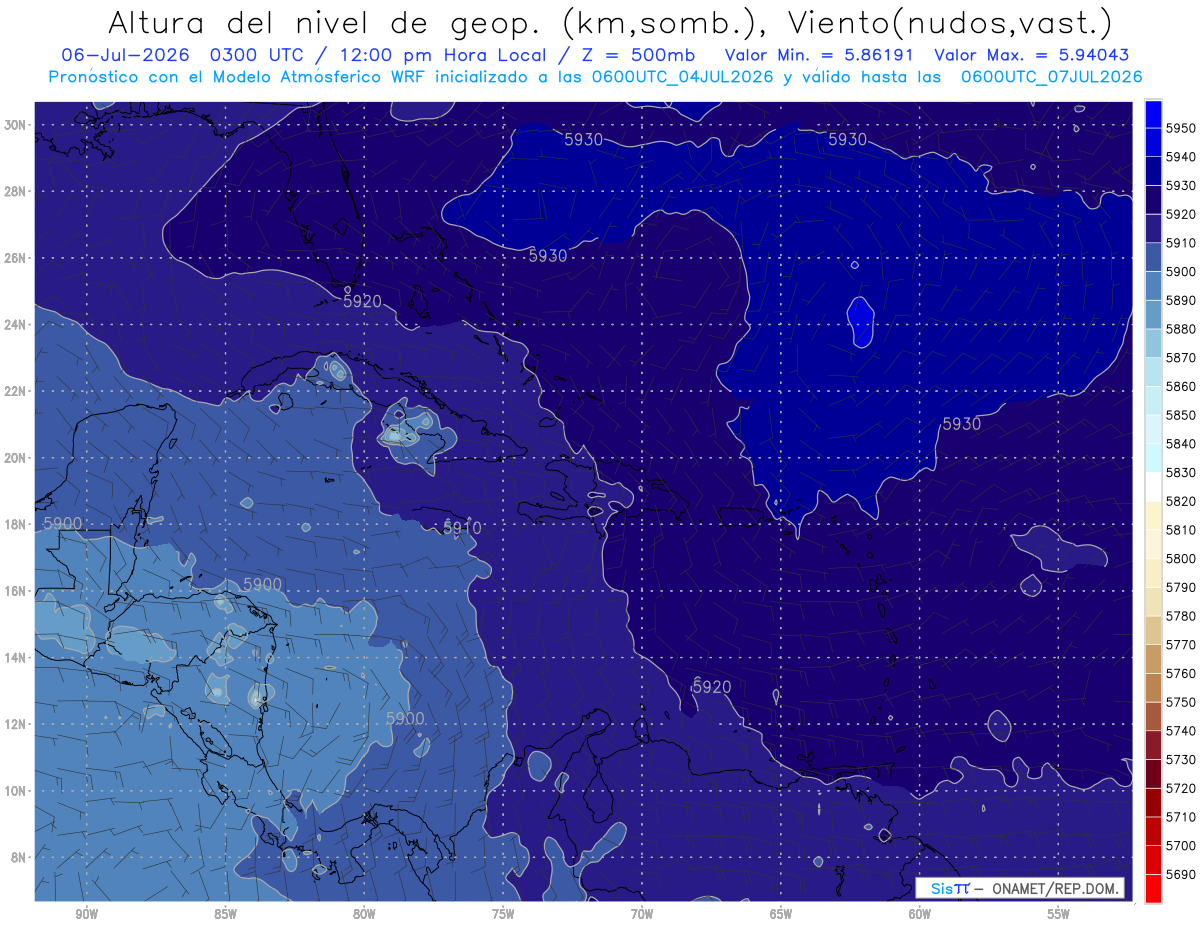Screen dimensions: 1200x927
Task: Click the 'Valor Max. = 5.94043' text
Action: pyautogui.click(x=1032, y=55)
